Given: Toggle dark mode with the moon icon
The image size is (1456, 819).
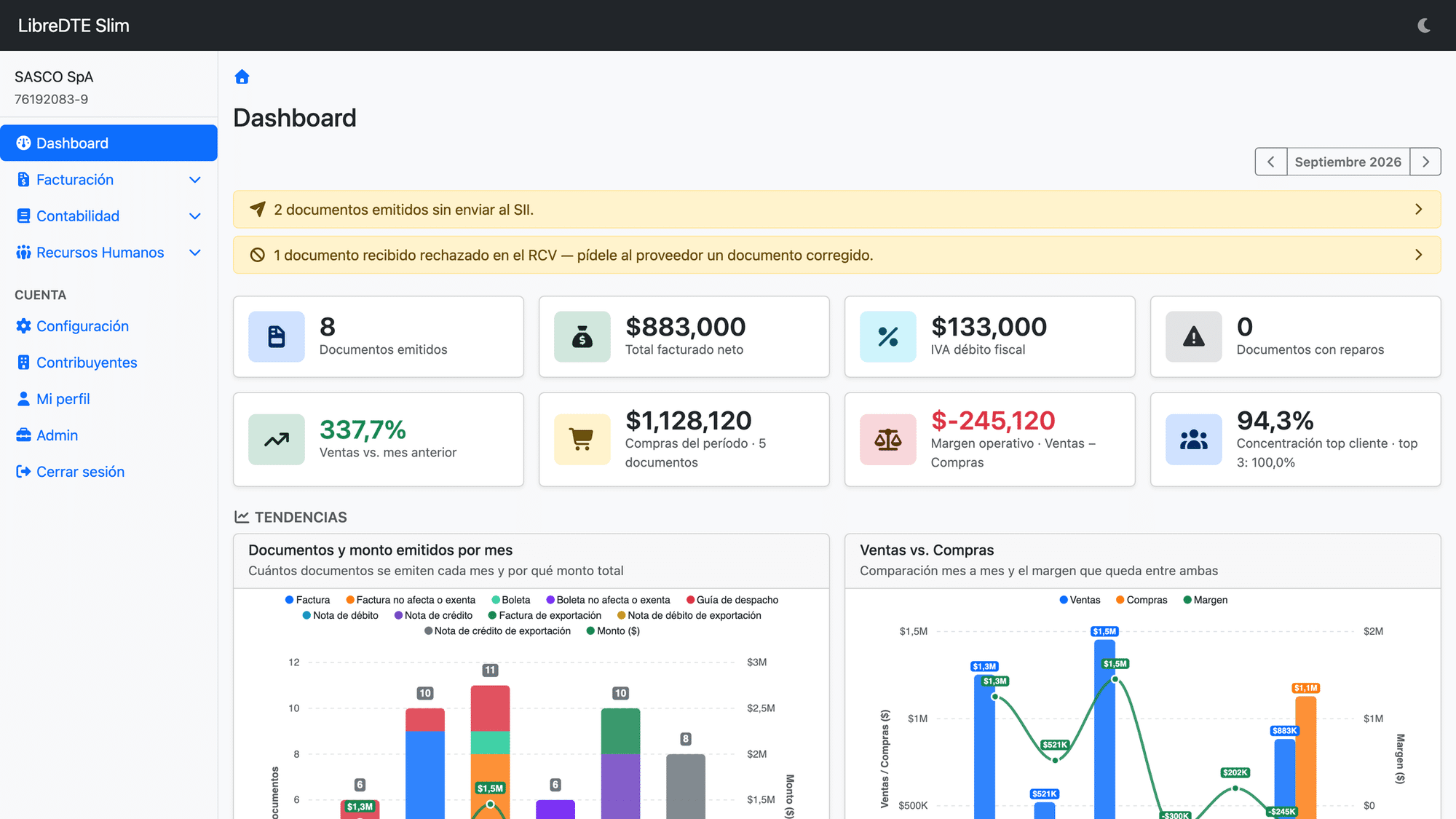Looking at the screenshot, I should pos(1424,25).
